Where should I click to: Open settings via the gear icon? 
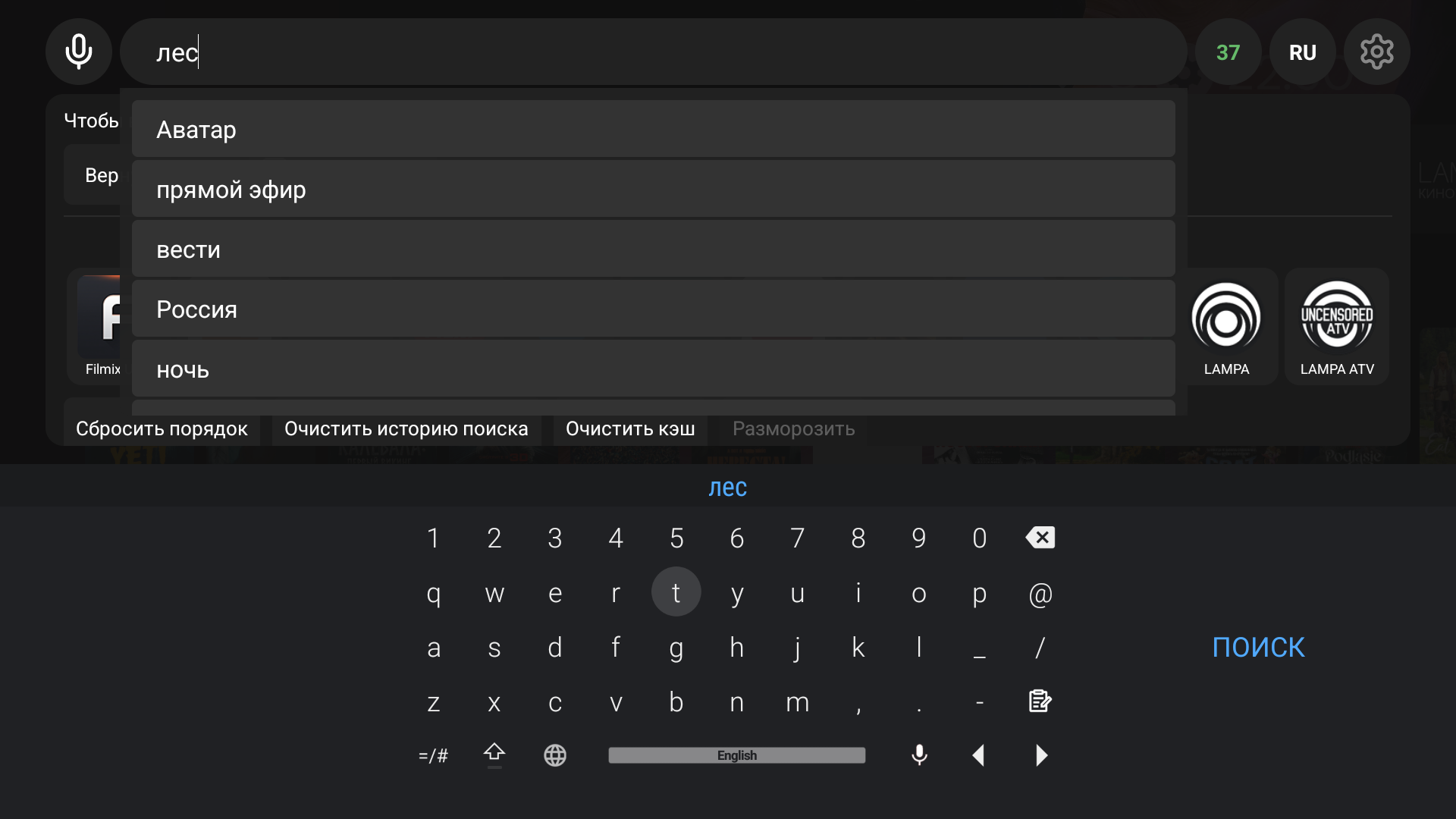pos(1376,52)
